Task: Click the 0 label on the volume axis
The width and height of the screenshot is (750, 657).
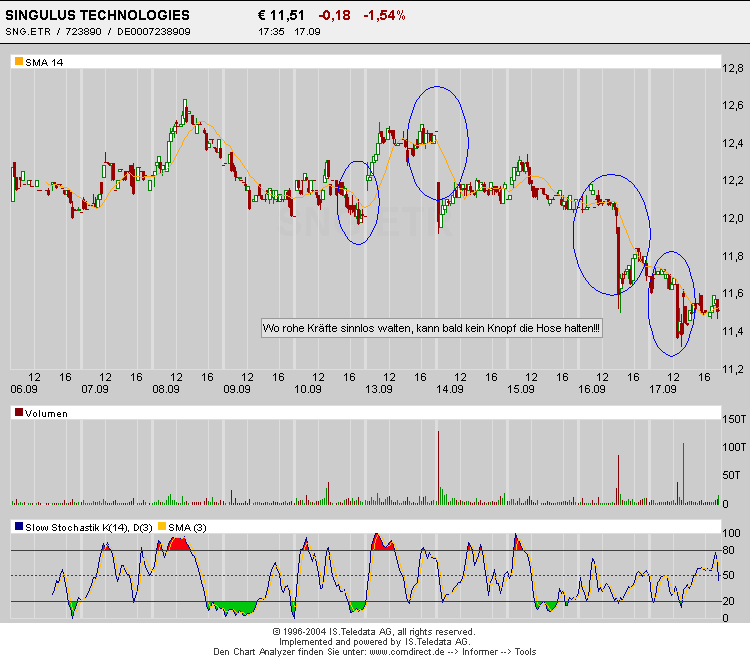Action: pos(725,504)
